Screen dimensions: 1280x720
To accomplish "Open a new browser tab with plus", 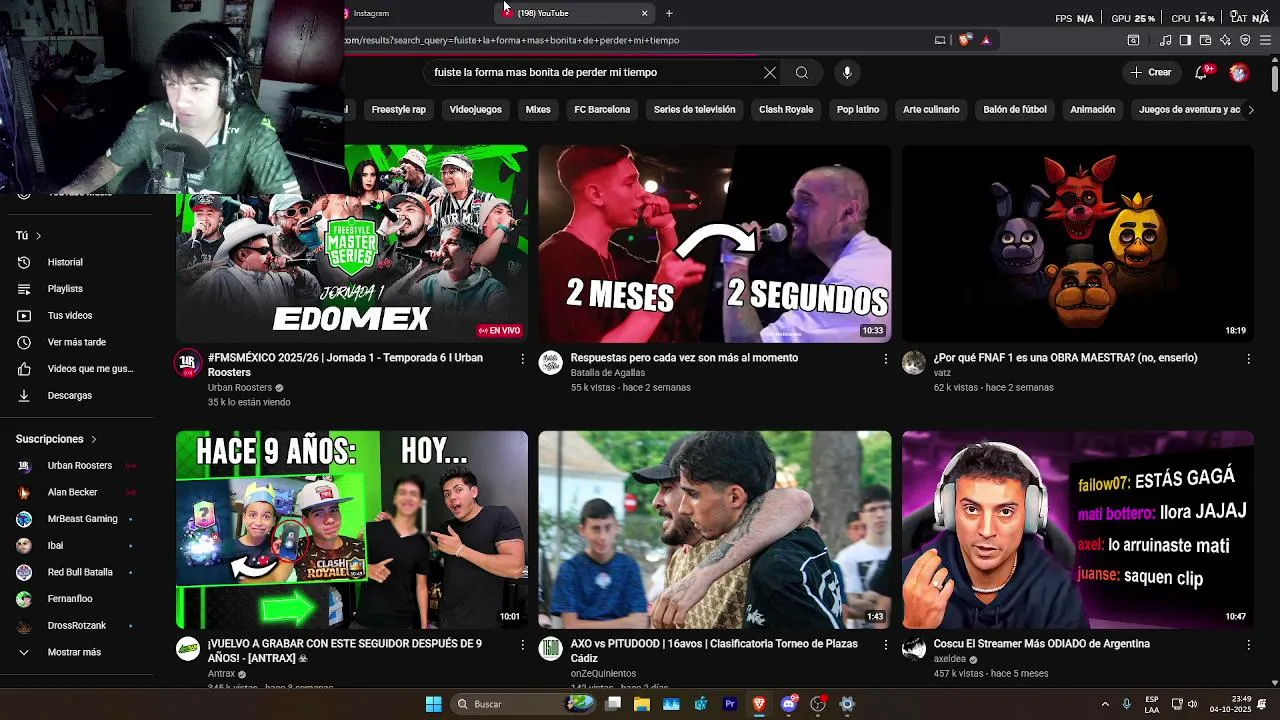I will pos(669,13).
